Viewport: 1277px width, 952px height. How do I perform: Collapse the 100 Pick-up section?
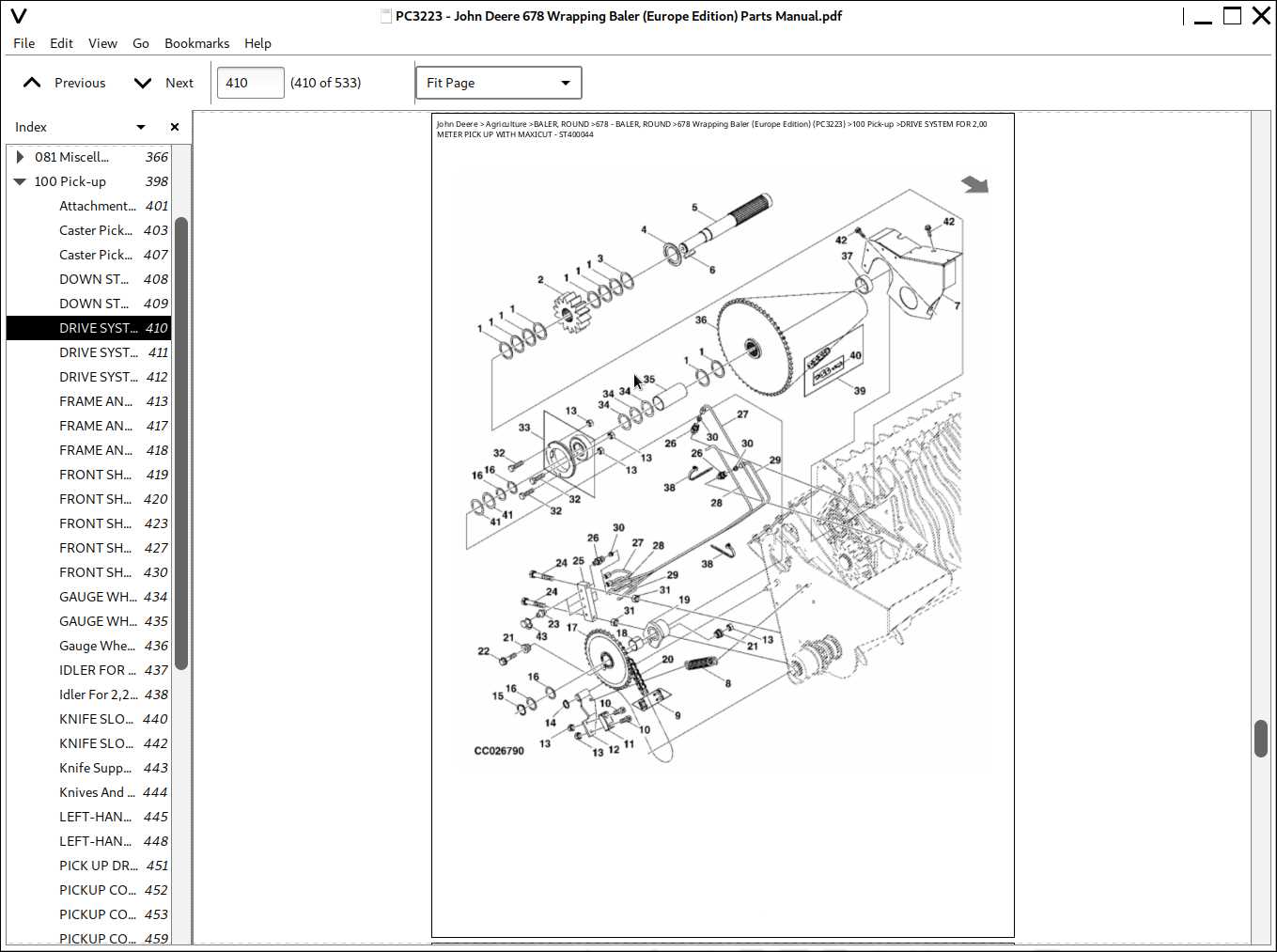20,181
